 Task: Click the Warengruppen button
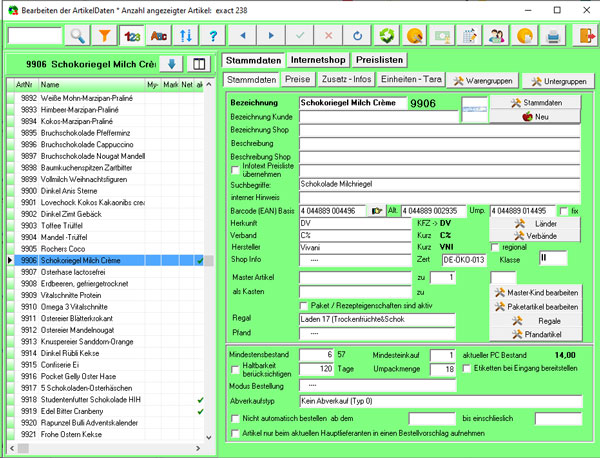click(x=483, y=81)
